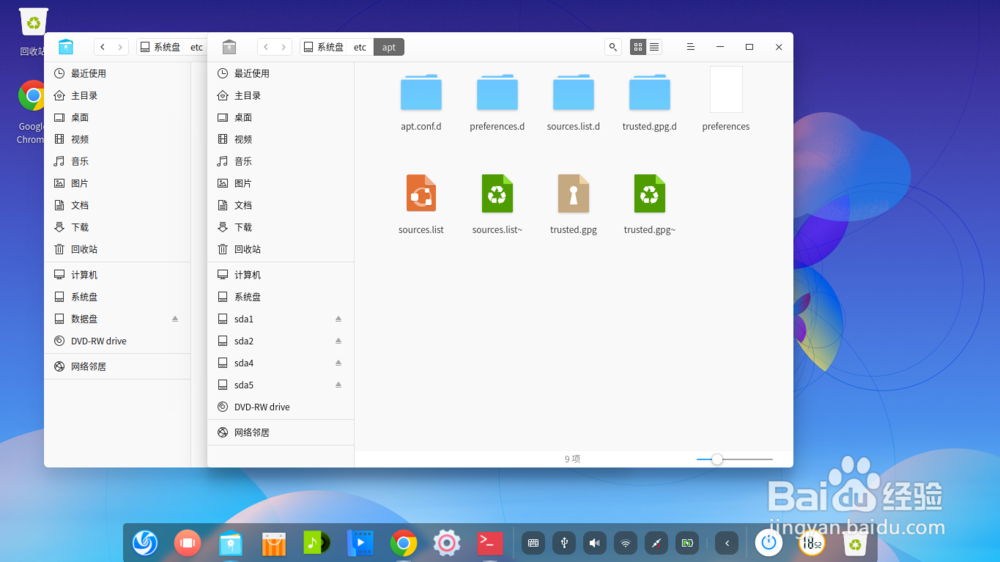
Task: Open 主目录 in rear window sidebar
Action: click(117, 96)
